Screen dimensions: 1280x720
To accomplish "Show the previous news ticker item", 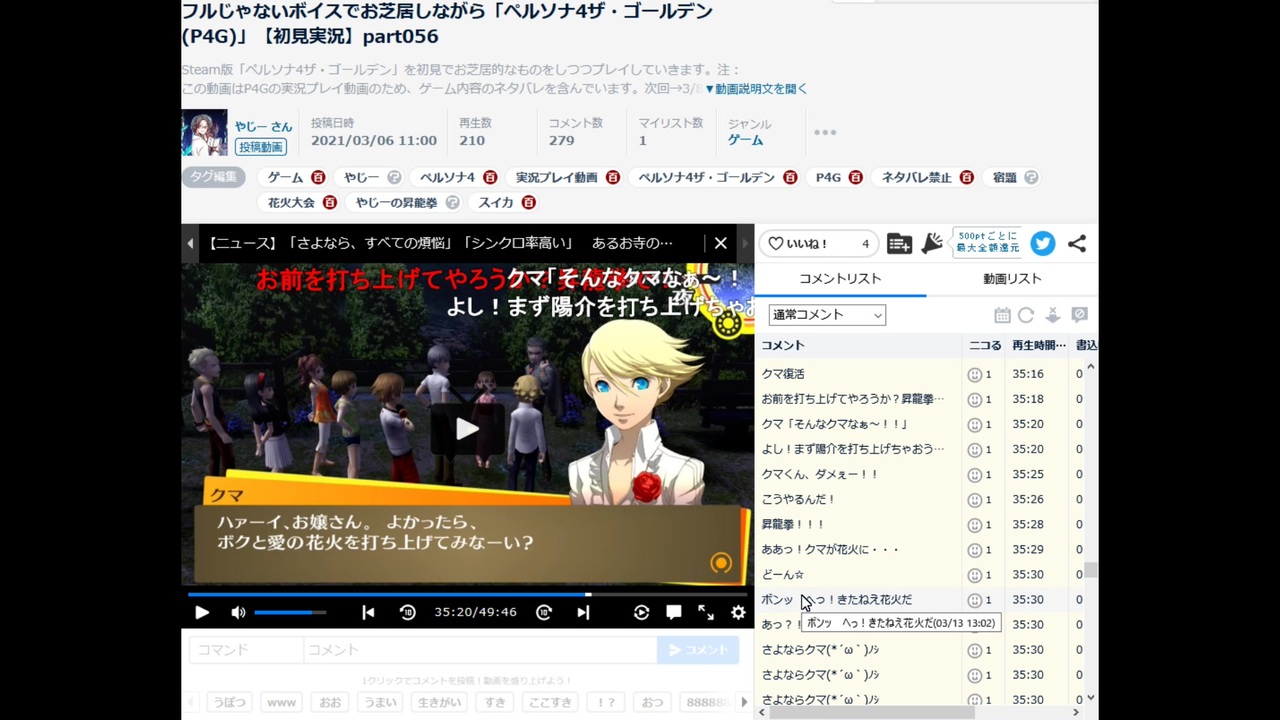I will 190,243.
